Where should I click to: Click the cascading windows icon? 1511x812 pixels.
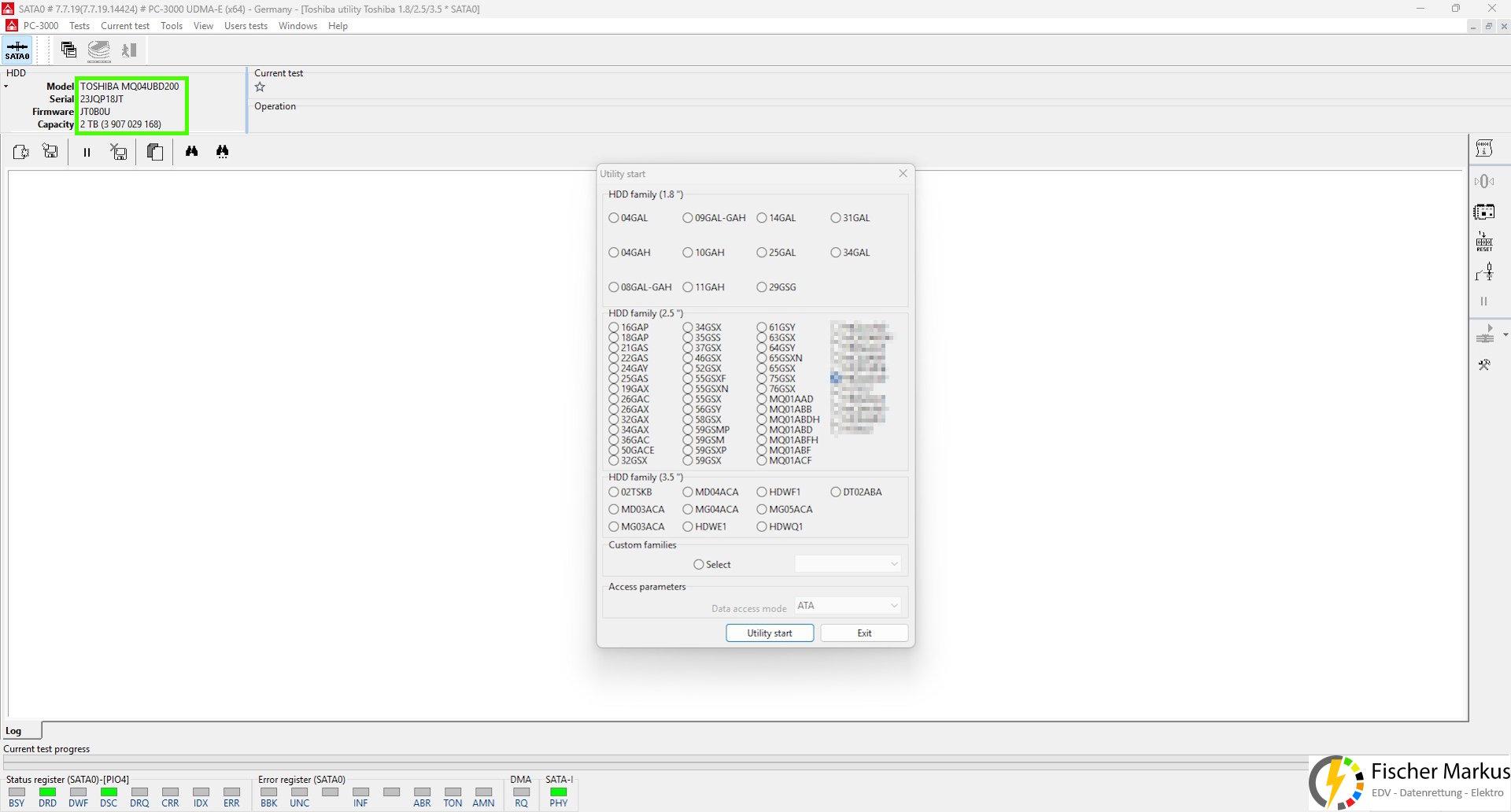[x=68, y=50]
